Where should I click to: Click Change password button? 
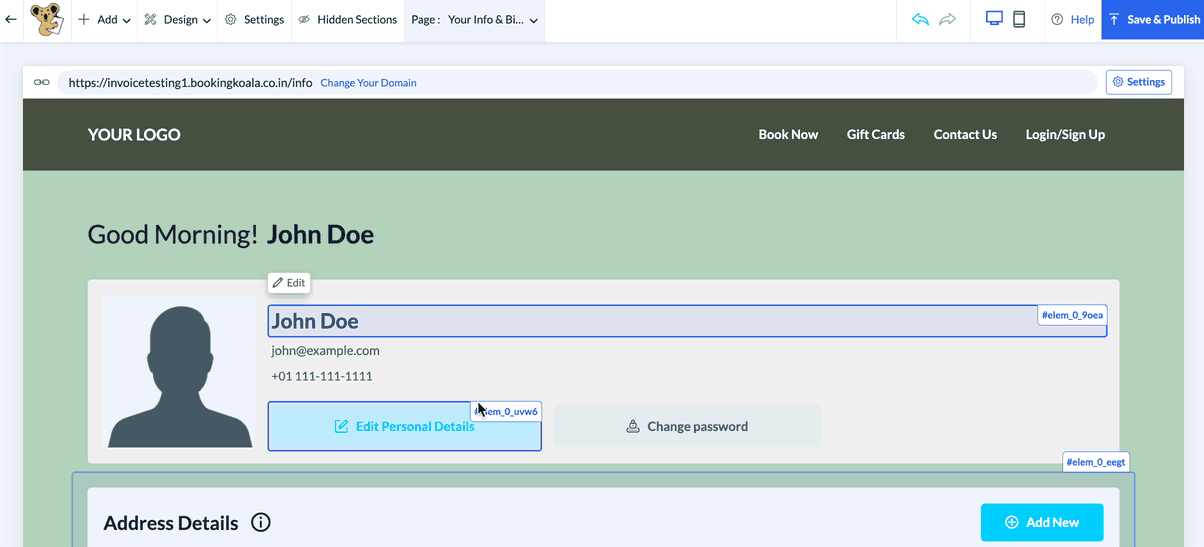687,426
